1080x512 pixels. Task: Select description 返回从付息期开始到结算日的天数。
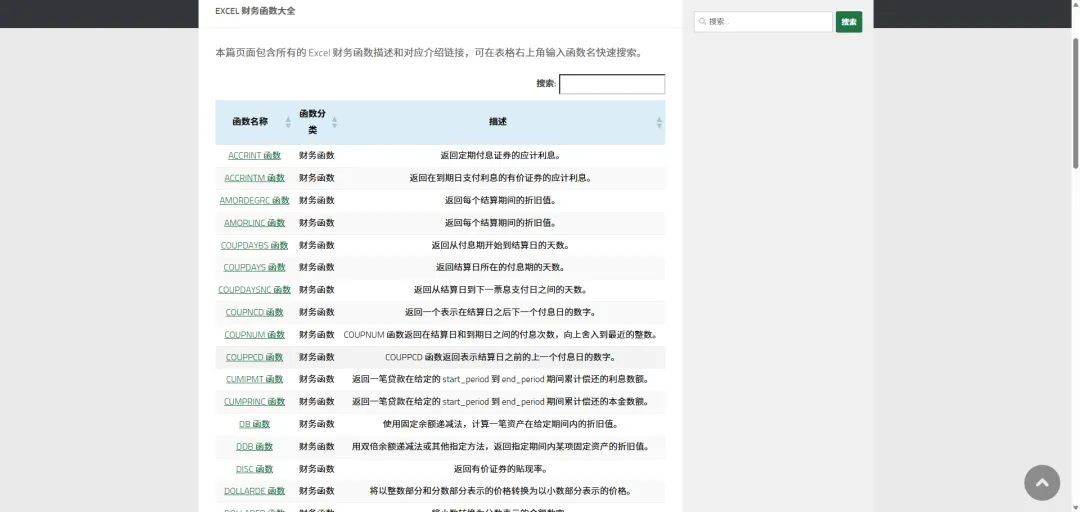coord(500,245)
